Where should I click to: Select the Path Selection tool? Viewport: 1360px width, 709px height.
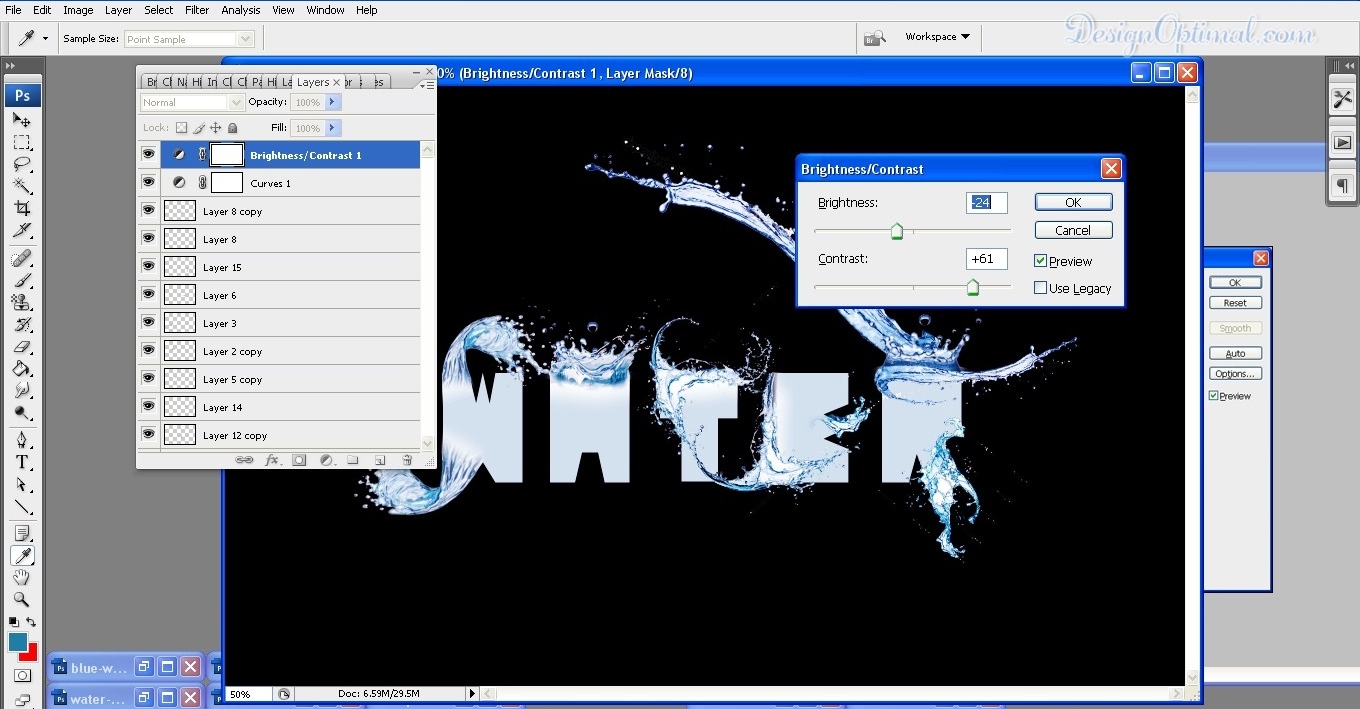(x=22, y=484)
